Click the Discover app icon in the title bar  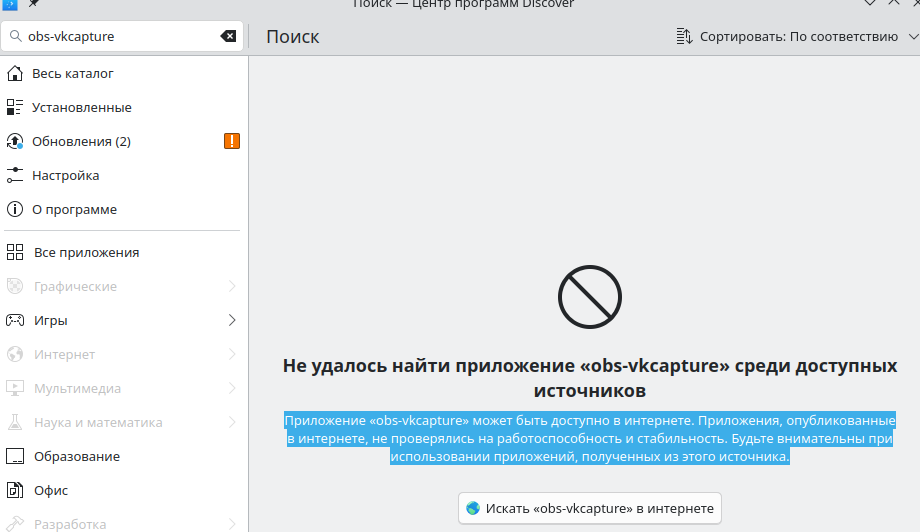click(10, 4)
